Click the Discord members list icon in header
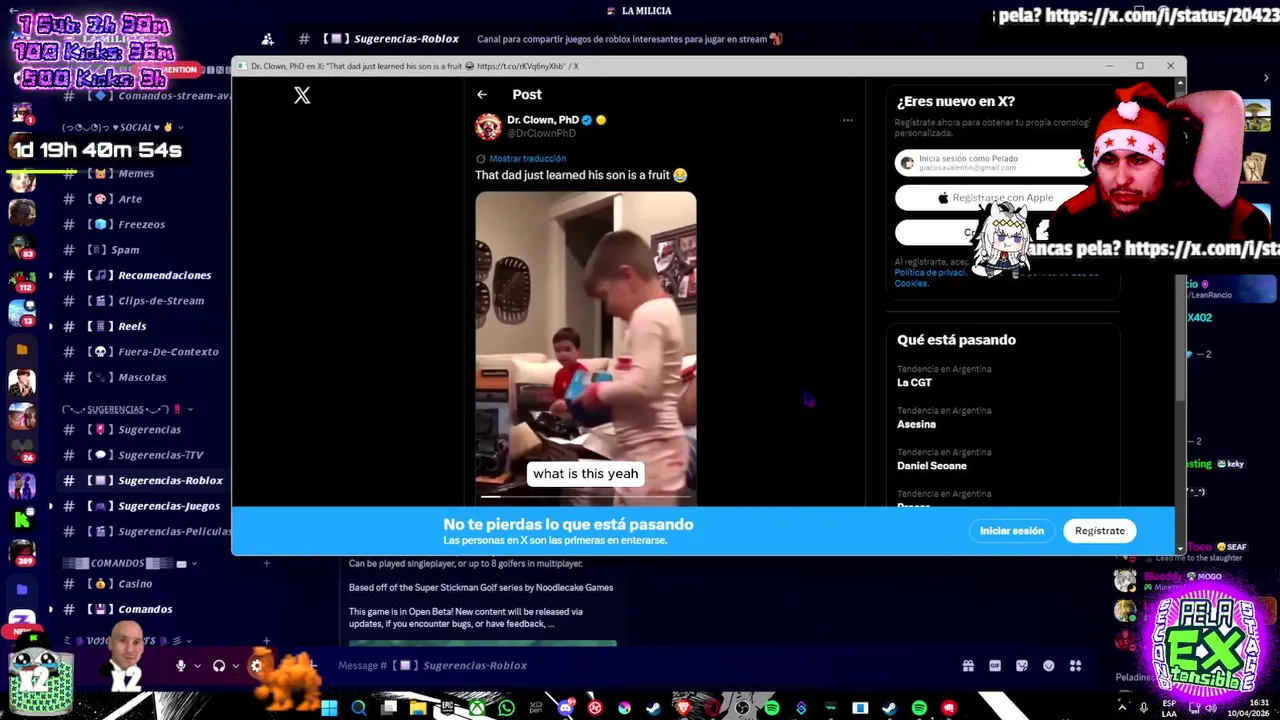Screen dimensions: 1280x720 [x=268, y=39]
